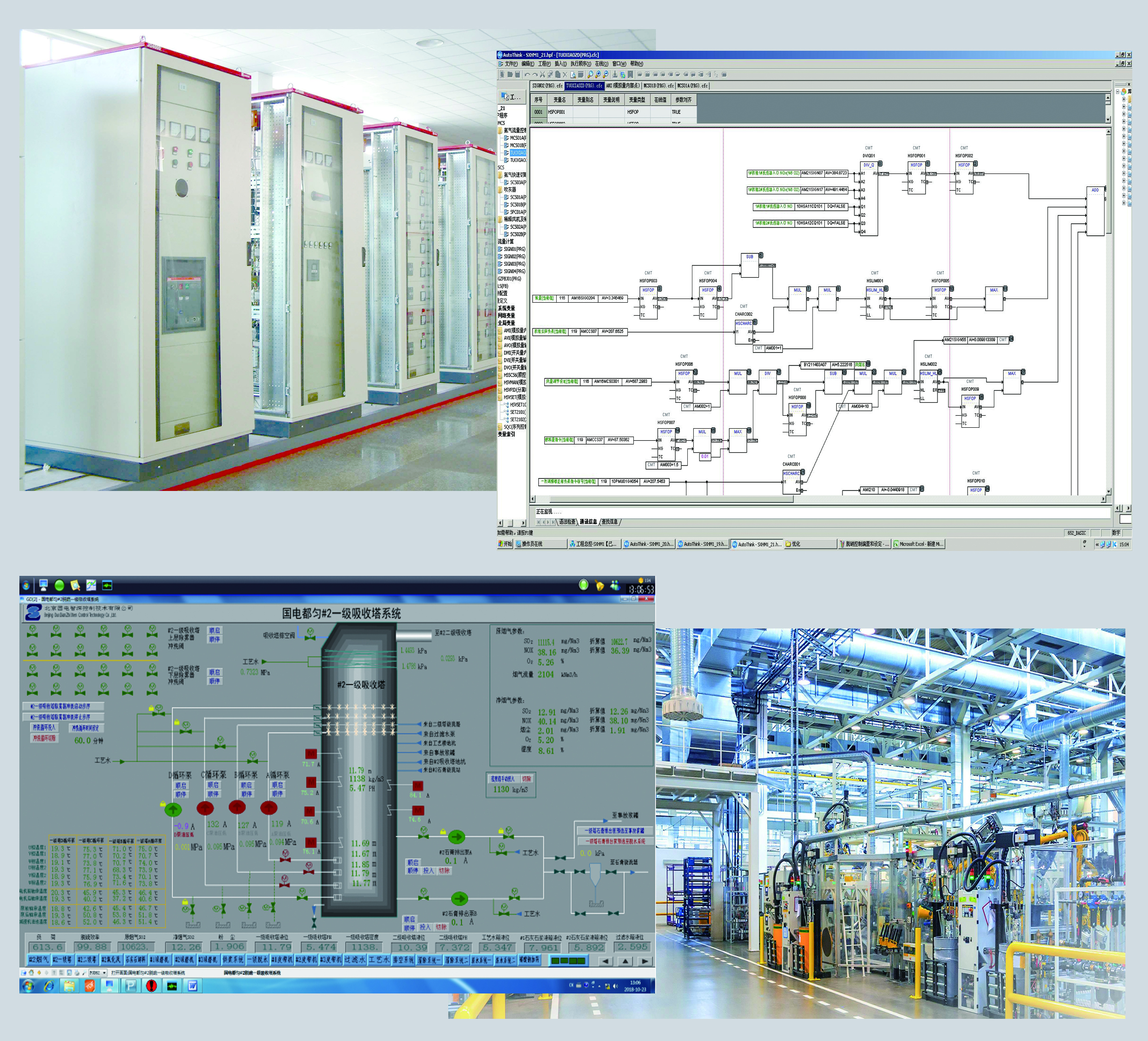This screenshot has width=1148, height=1041.
Task: Click the #2石膏排出泵A green pump icon
Action: click(x=456, y=836)
